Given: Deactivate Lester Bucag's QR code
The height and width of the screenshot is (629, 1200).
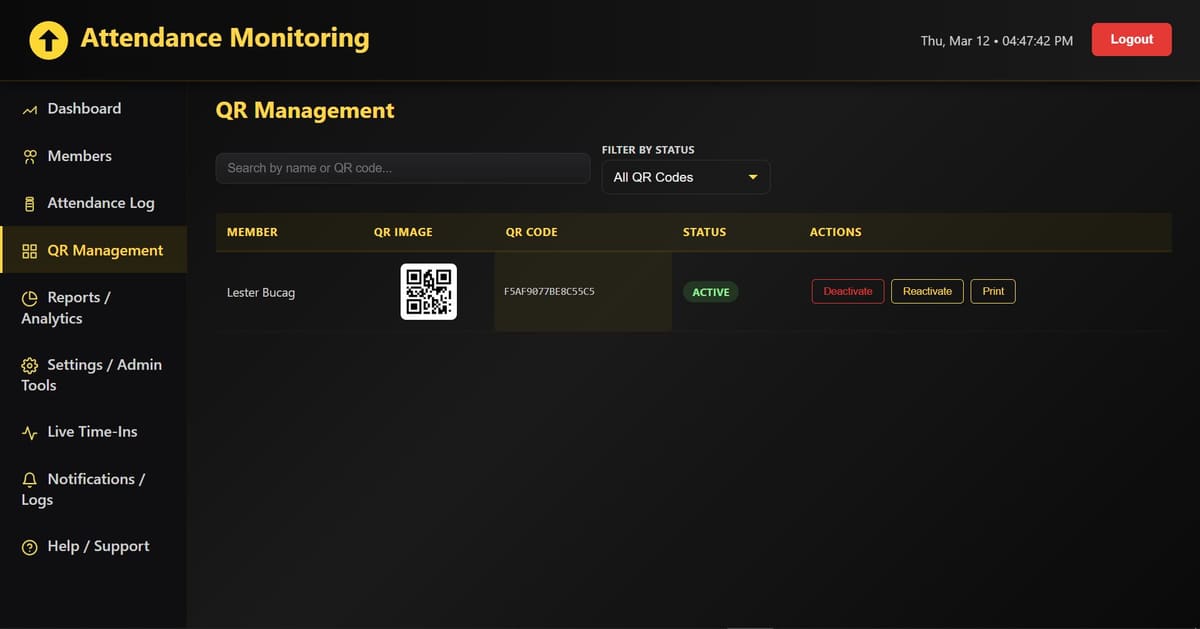Looking at the screenshot, I should click(847, 291).
